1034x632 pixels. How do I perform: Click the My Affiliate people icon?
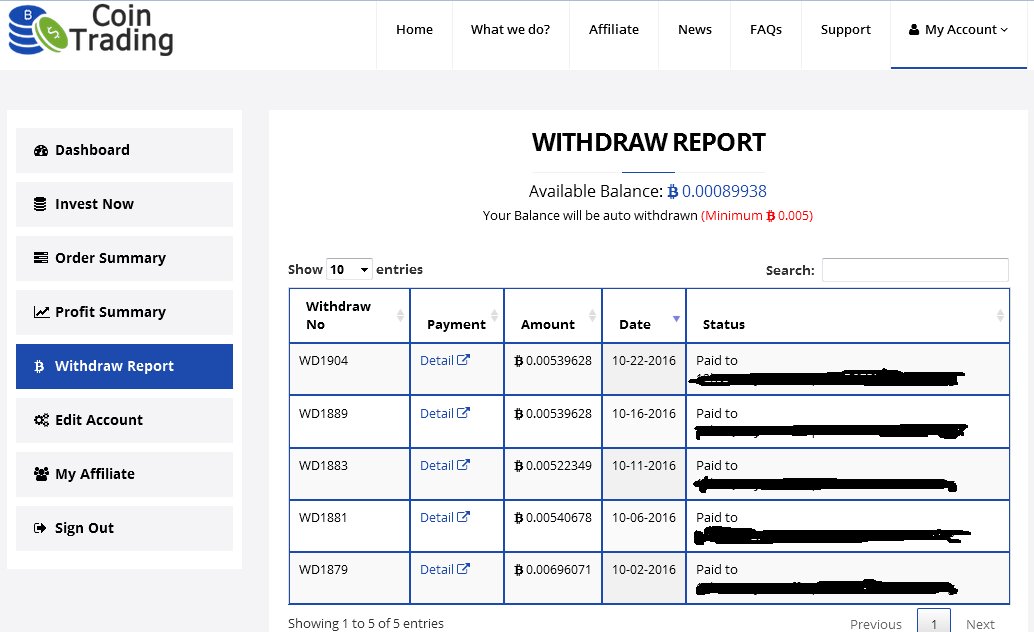coord(42,474)
